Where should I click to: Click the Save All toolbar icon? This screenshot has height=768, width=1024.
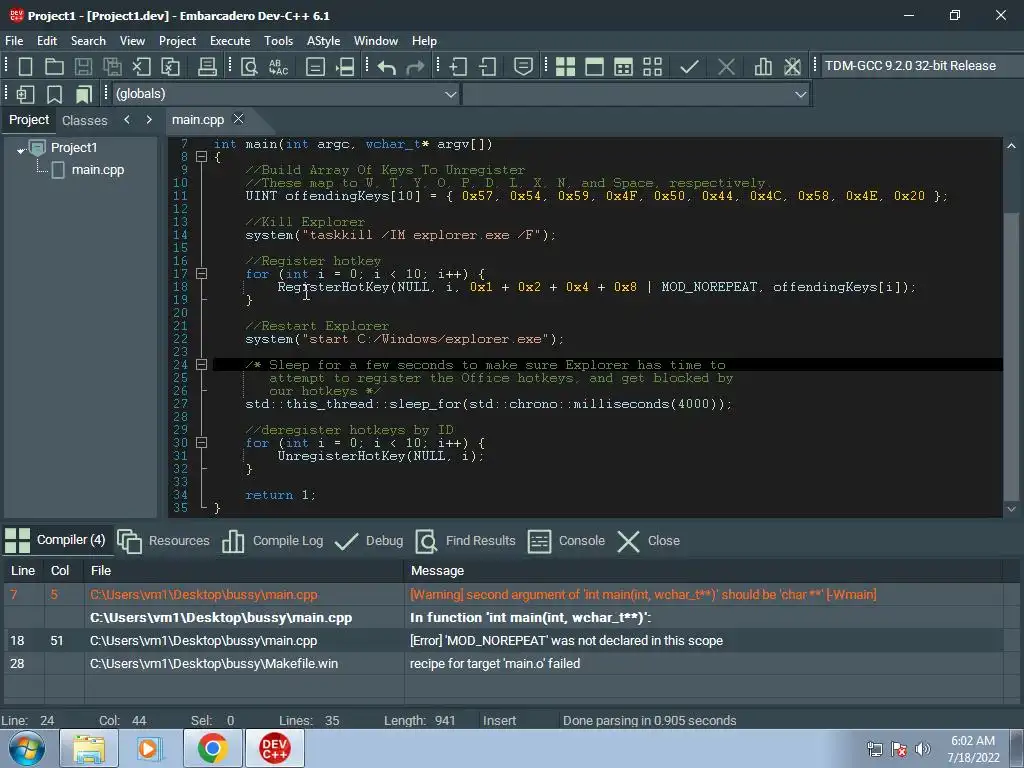click(x=112, y=67)
